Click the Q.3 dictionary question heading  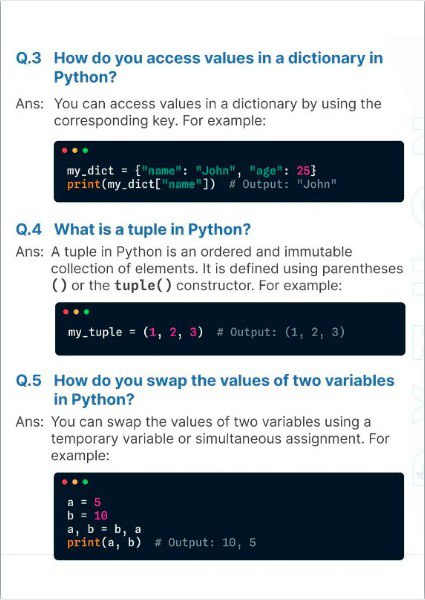tap(199, 67)
